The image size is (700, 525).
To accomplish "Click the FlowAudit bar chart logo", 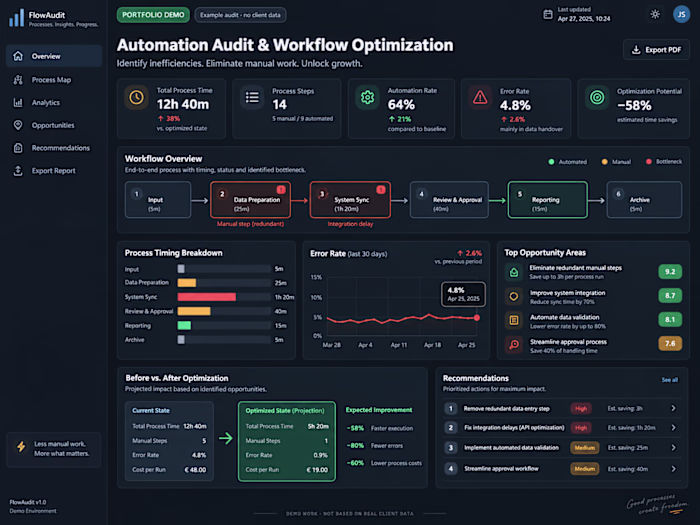I will 17,18.
